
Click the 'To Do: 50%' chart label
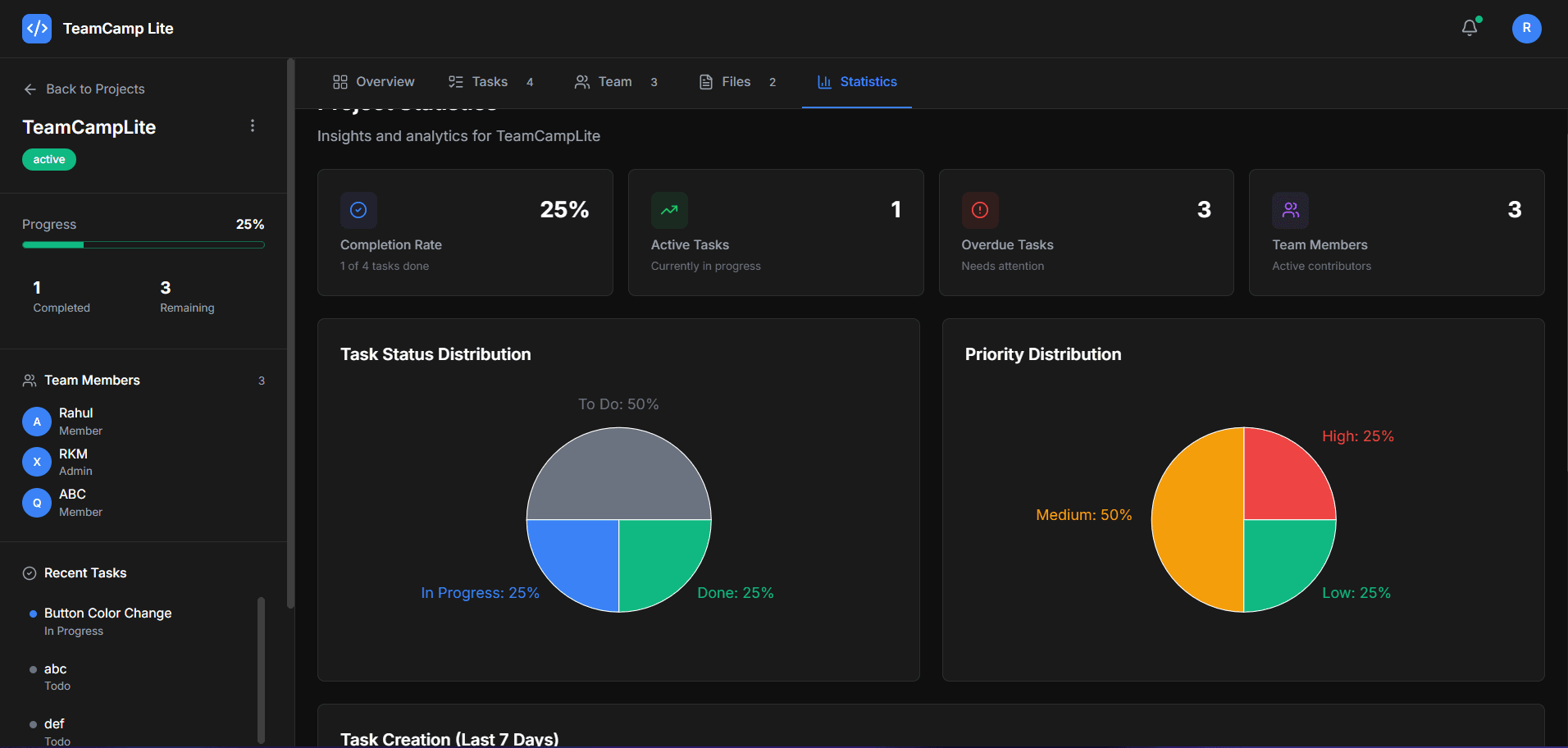[x=618, y=404]
